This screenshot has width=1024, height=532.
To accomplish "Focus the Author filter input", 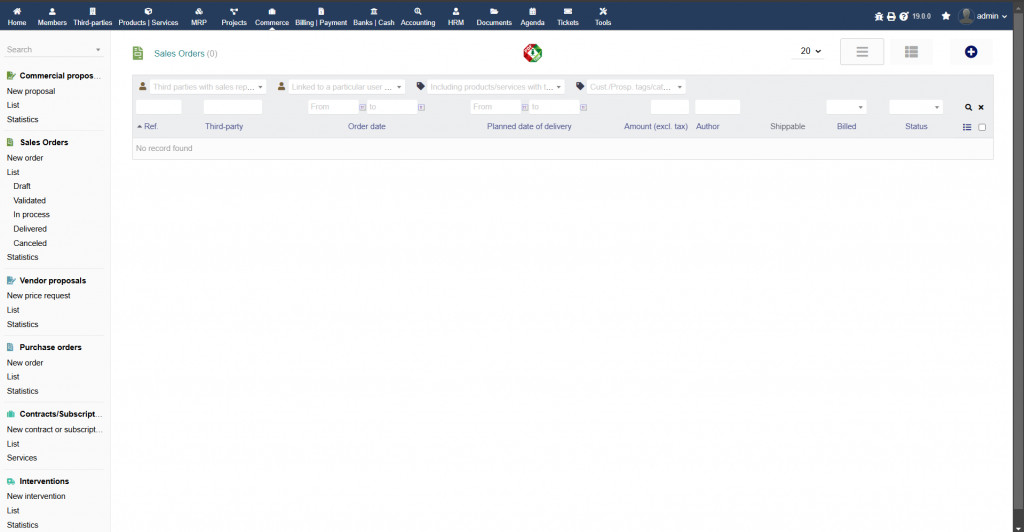I will pos(717,107).
